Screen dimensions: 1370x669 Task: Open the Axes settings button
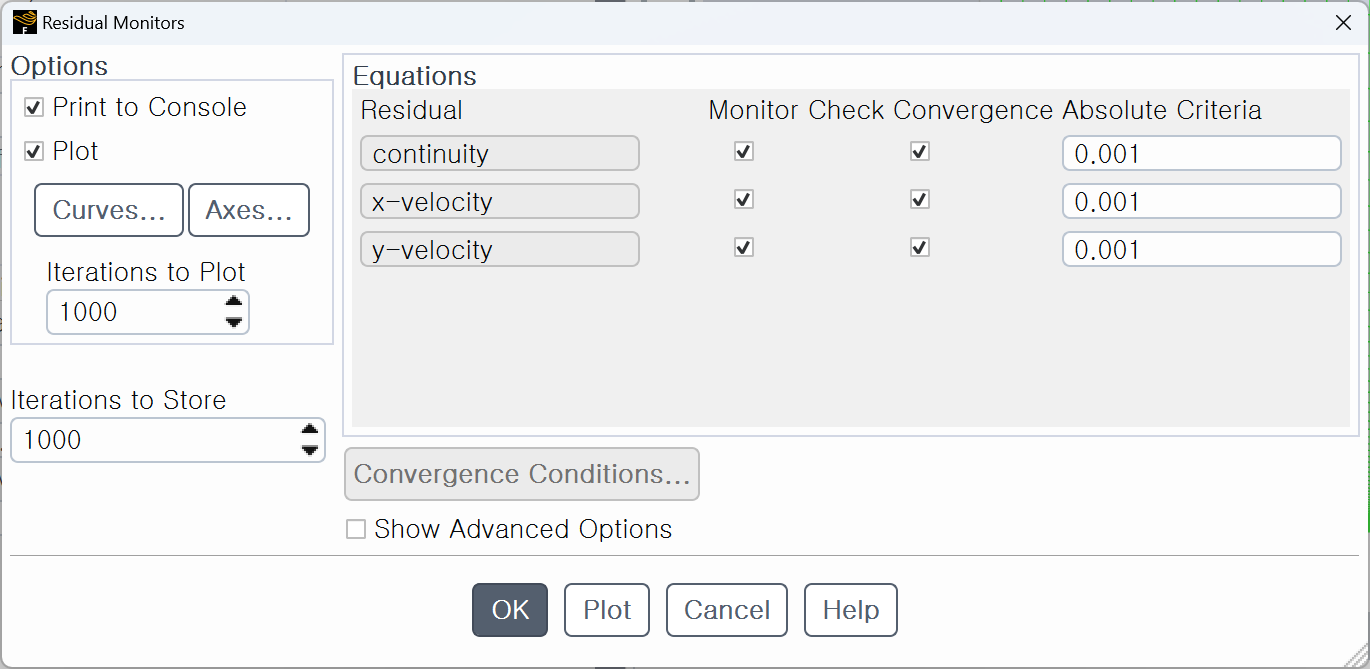click(249, 210)
